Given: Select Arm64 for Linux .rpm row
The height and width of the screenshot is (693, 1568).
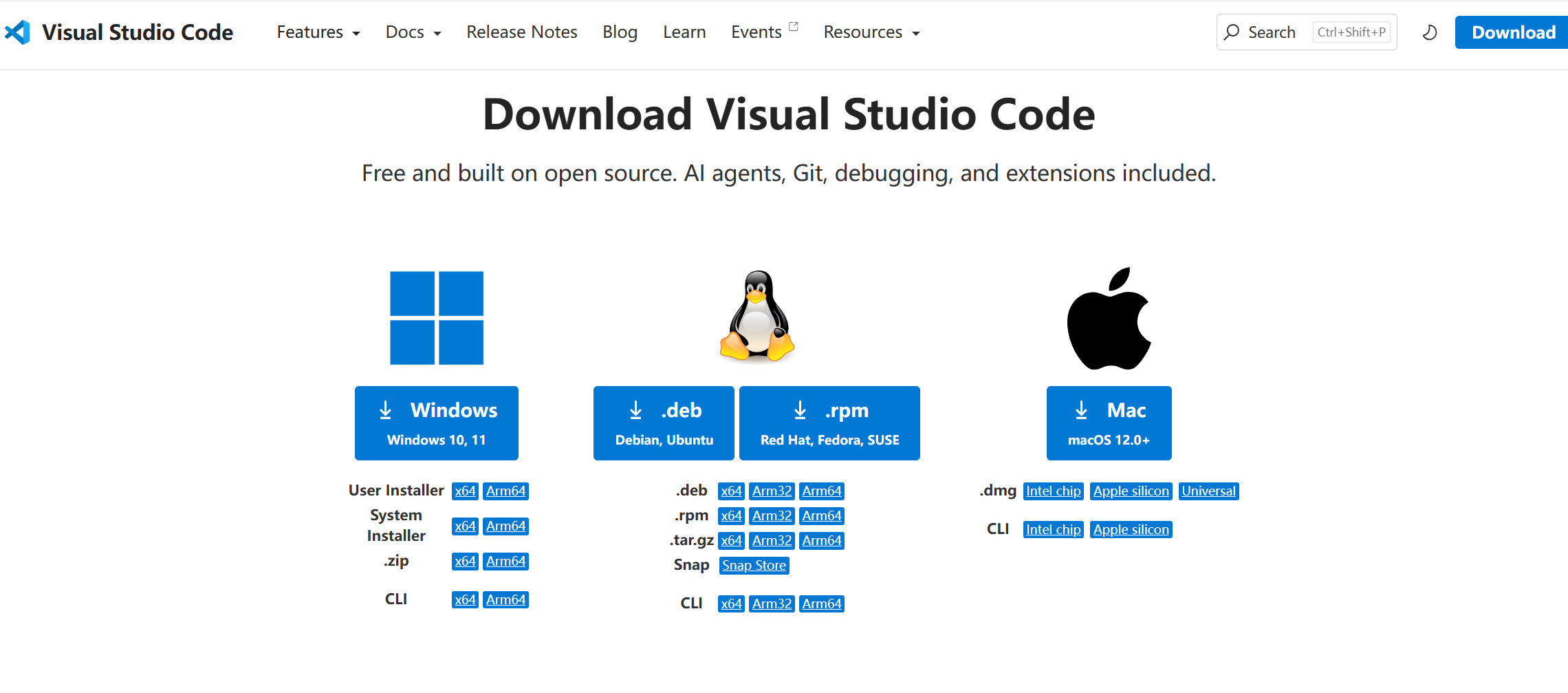Looking at the screenshot, I should (x=822, y=516).
